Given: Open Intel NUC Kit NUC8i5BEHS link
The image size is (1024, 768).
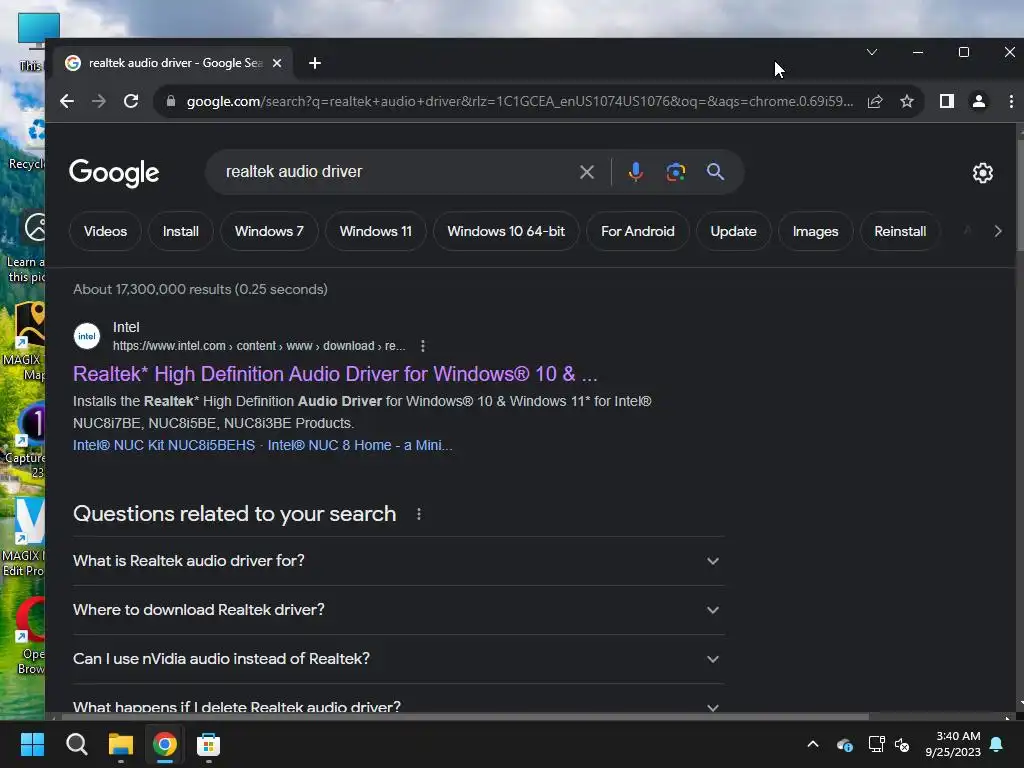Looking at the screenshot, I should (164, 445).
